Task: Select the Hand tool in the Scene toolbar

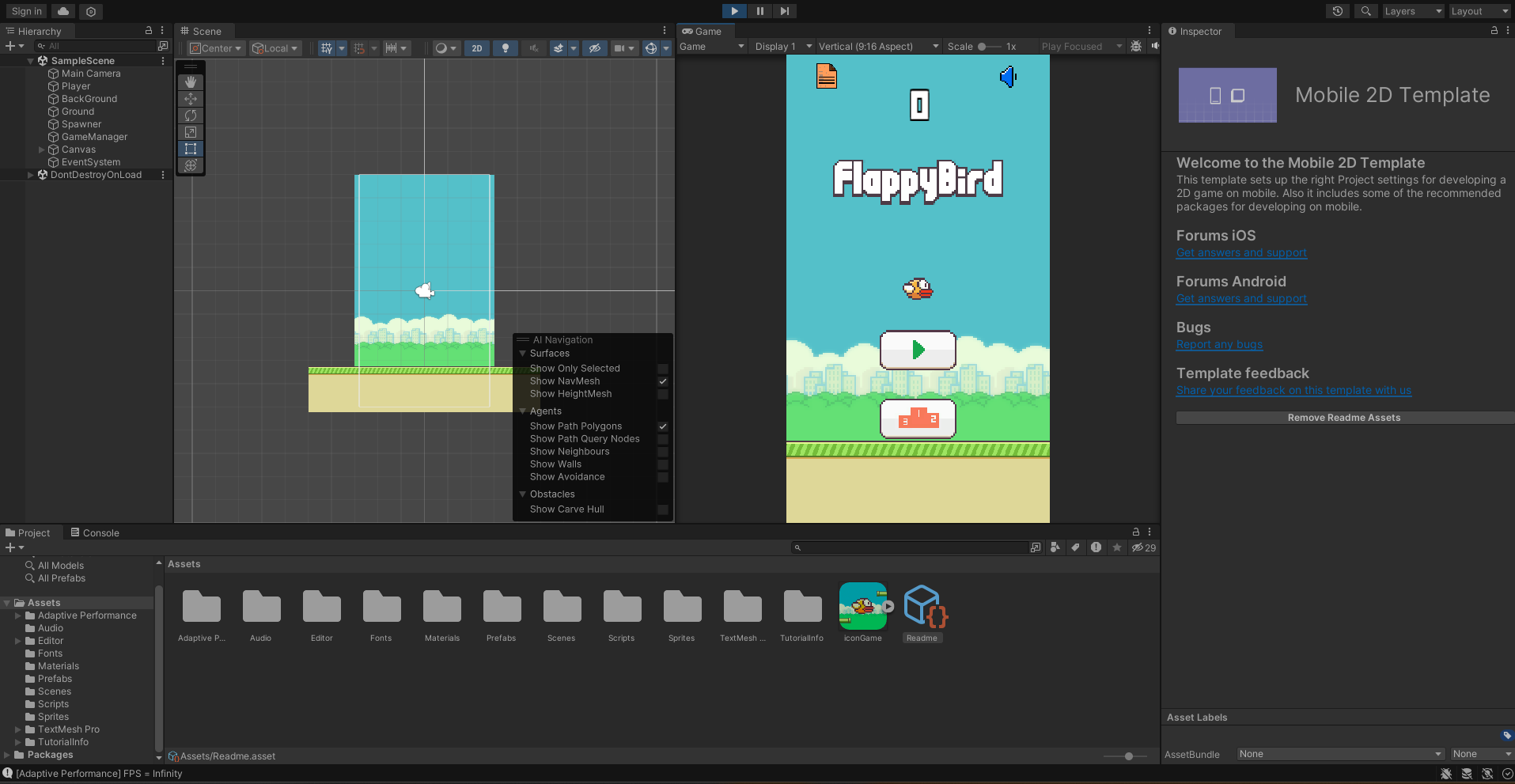Action: point(190,81)
